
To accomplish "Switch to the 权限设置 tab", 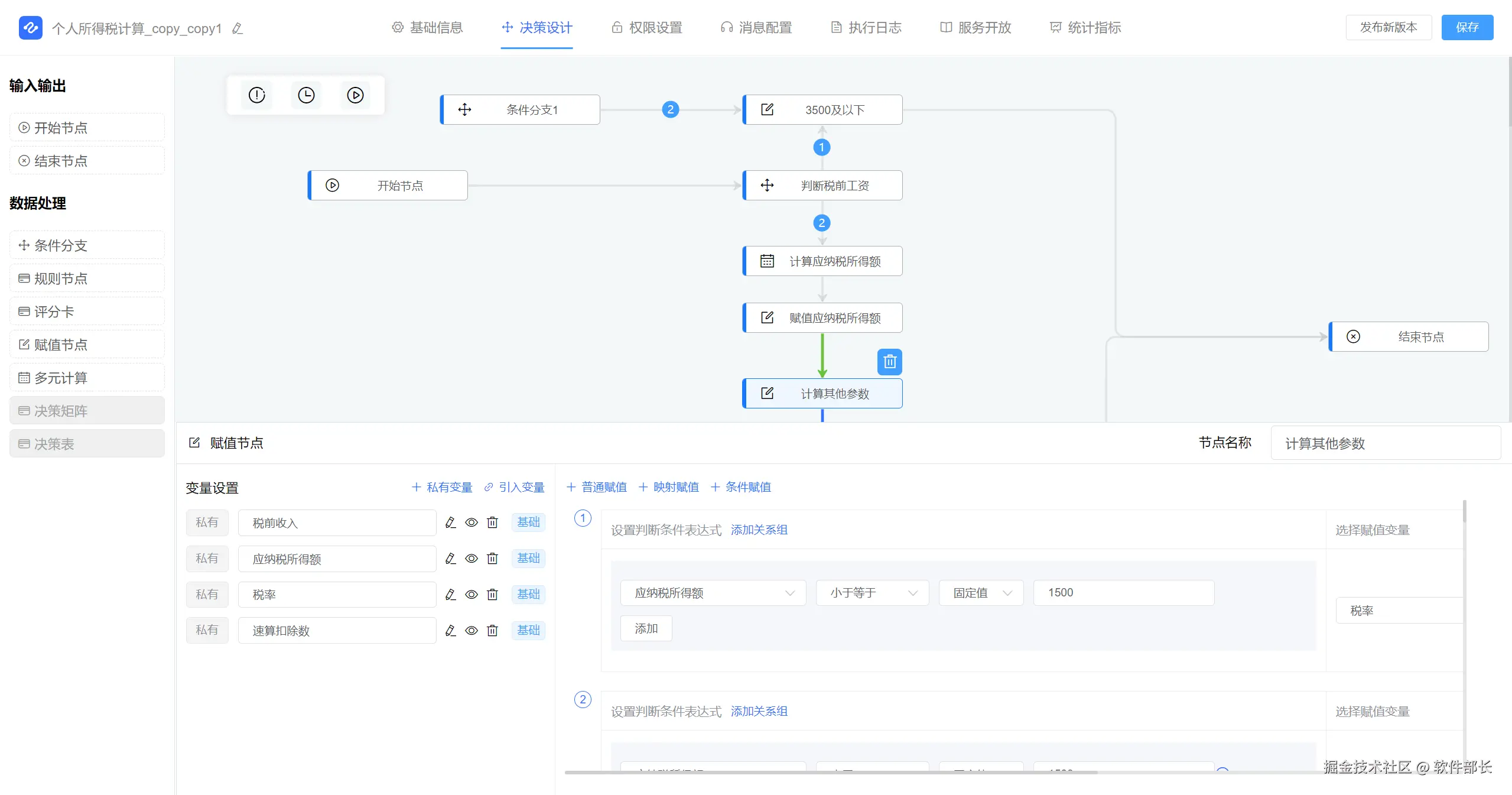I will pos(647,28).
